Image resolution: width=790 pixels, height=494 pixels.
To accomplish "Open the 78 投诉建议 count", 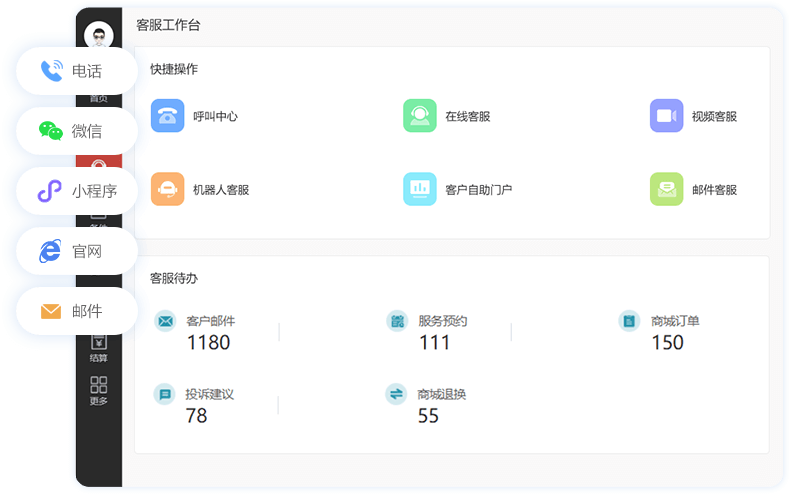I will 196,416.
